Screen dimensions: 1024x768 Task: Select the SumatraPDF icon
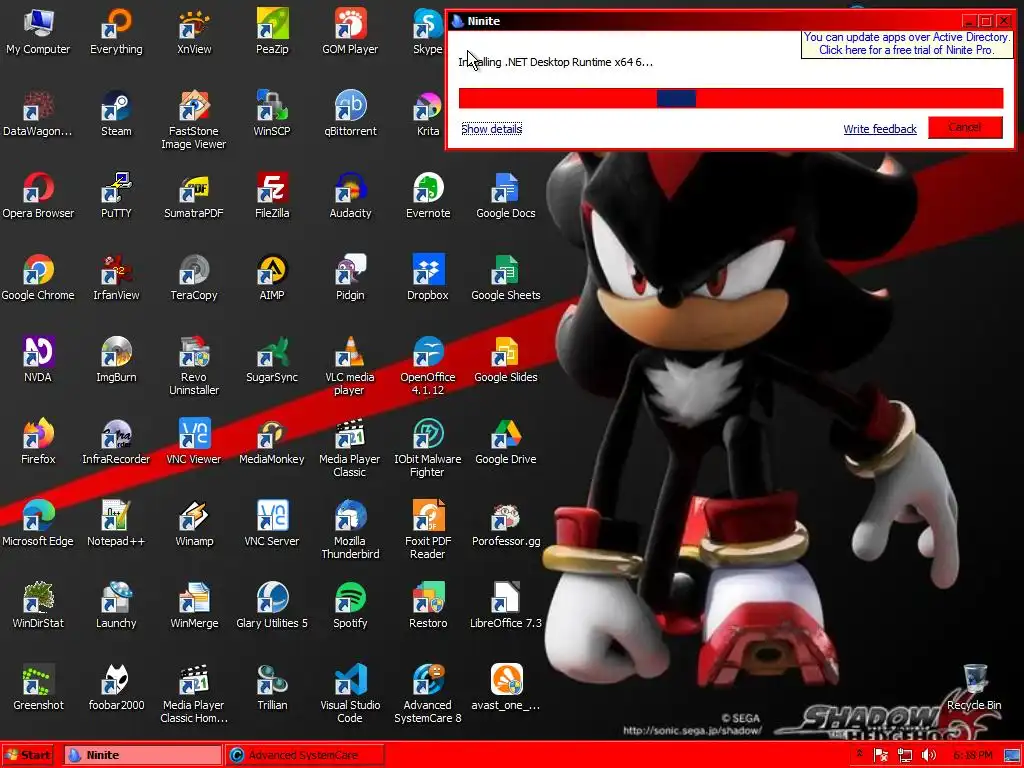[x=194, y=195]
